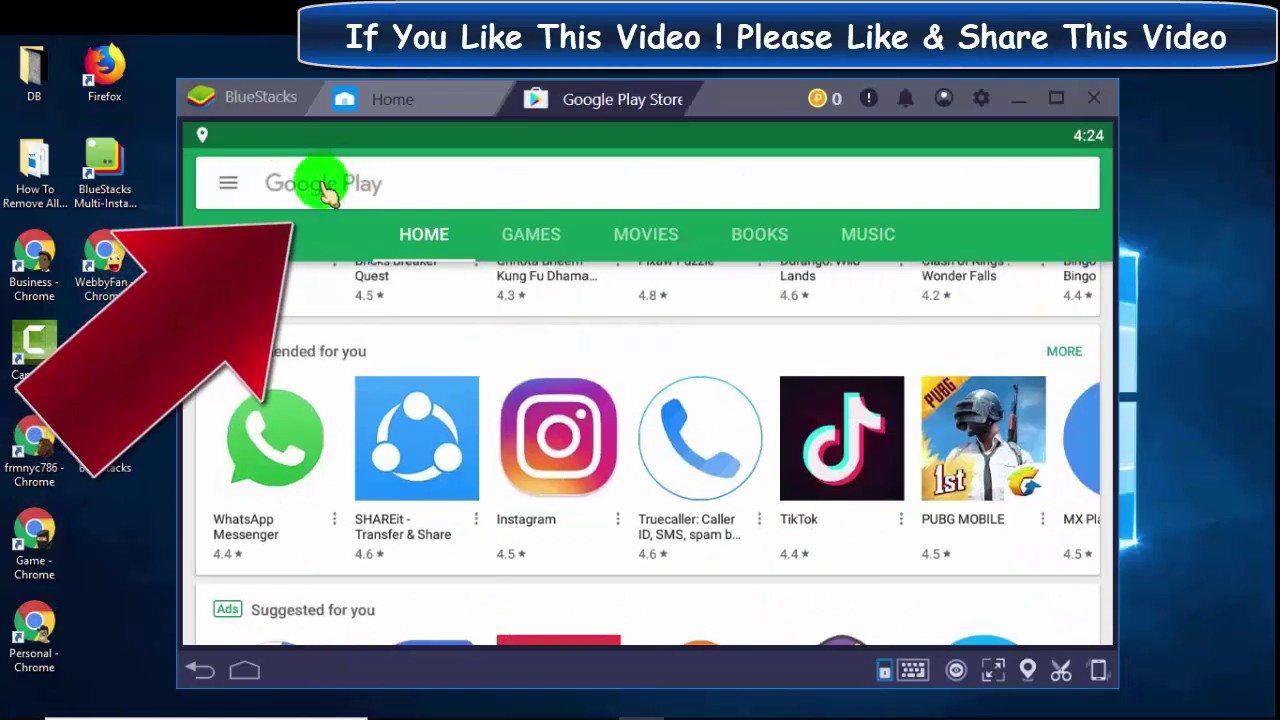Viewport: 1280px width, 720px height.
Task: Open the DB folder on desktop
Action: [34, 73]
